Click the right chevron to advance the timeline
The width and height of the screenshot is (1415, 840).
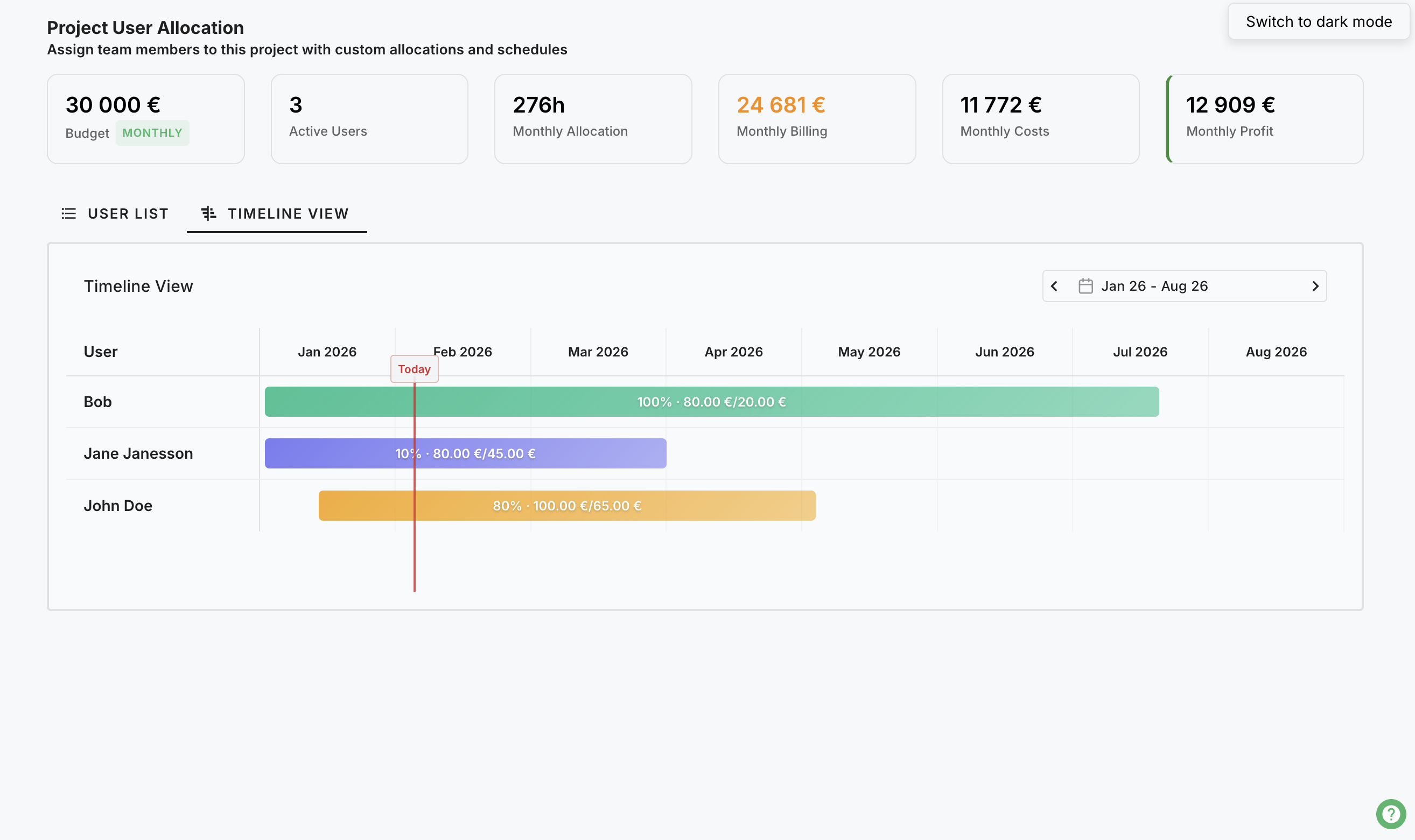click(x=1315, y=286)
